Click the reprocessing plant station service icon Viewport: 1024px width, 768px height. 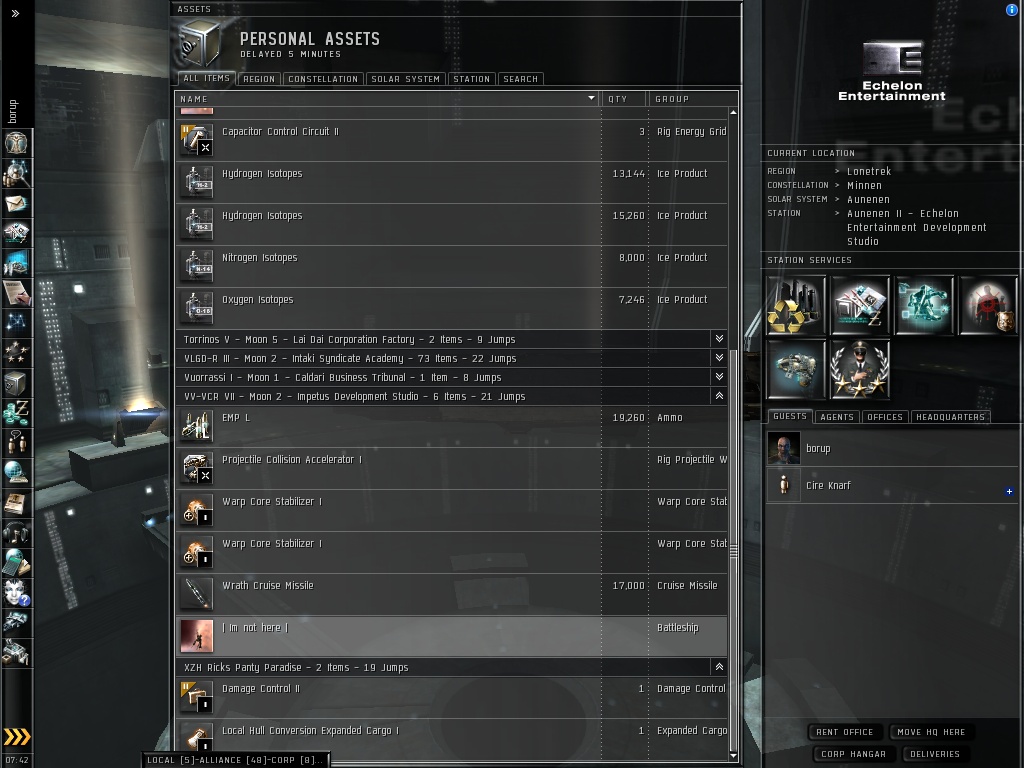[x=795, y=305]
